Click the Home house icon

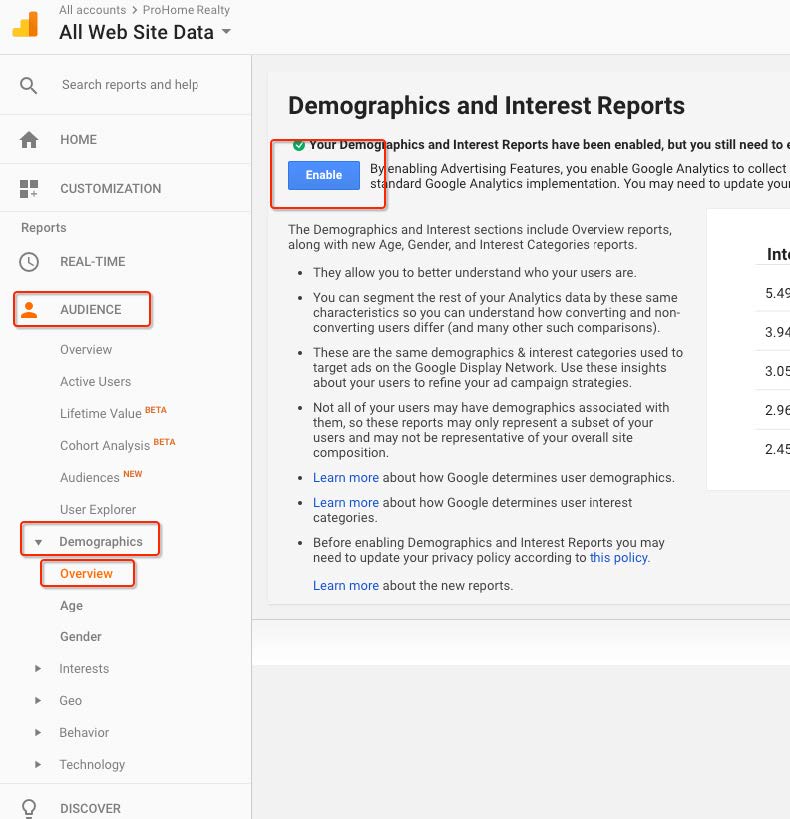tap(29, 139)
